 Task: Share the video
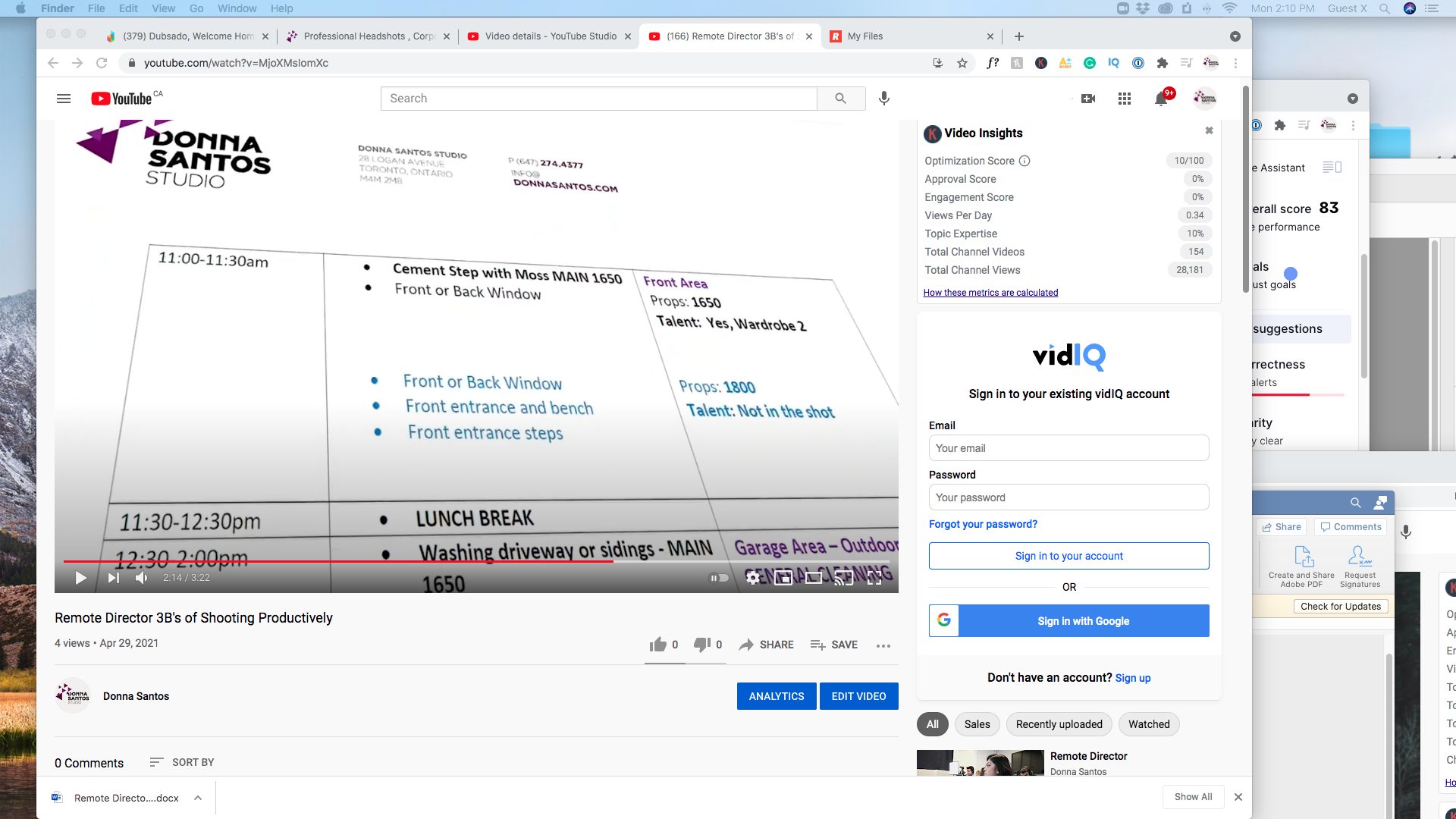(766, 645)
